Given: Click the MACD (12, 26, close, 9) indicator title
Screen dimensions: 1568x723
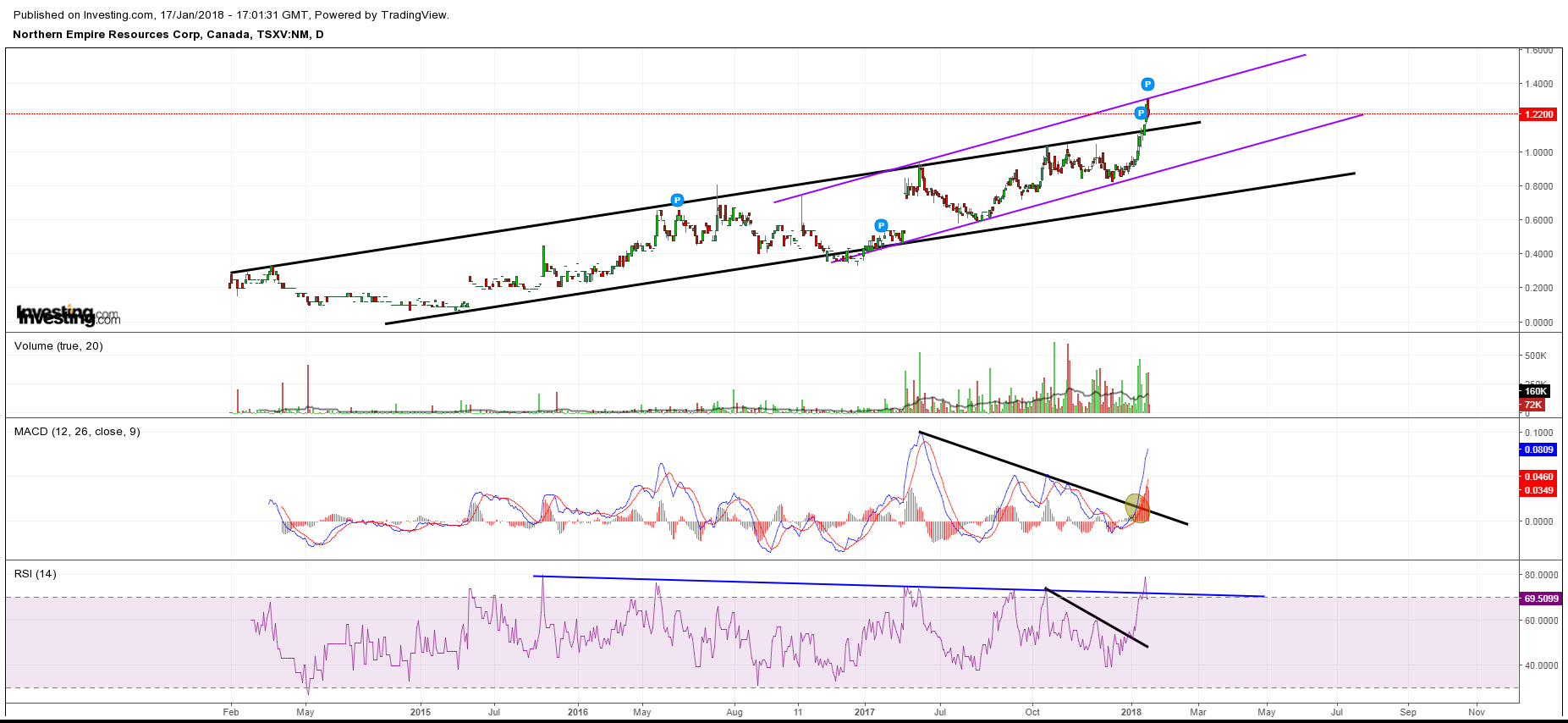Looking at the screenshot, I should (77, 431).
